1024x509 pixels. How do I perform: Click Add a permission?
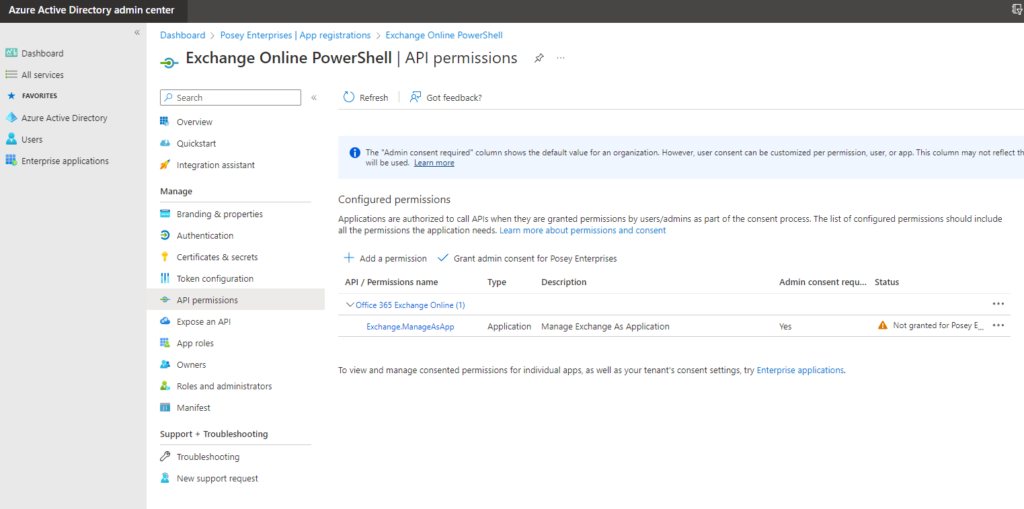pyautogui.click(x=385, y=258)
